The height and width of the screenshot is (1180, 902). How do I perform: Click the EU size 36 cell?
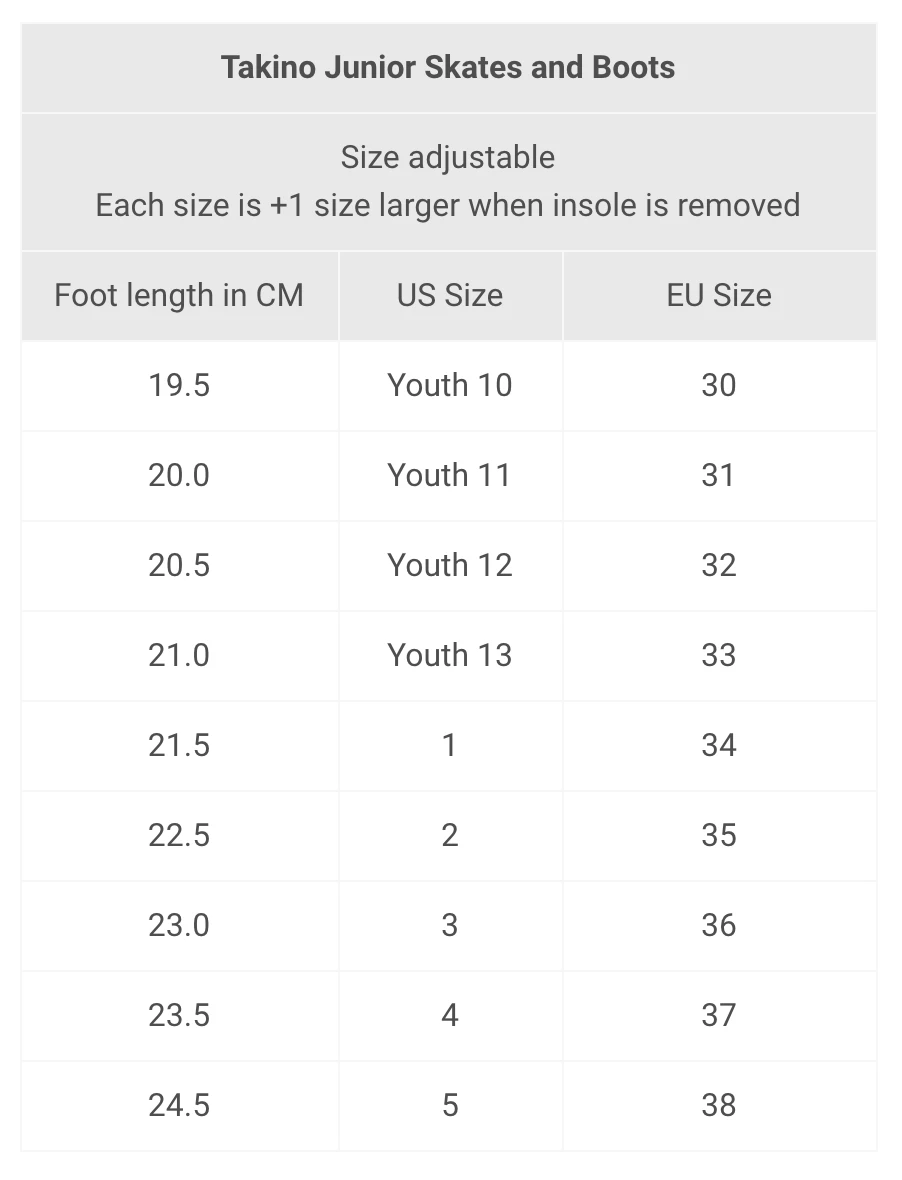tap(719, 925)
